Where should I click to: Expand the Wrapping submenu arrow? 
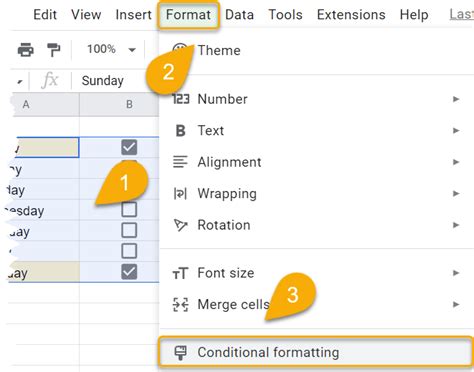(456, 194)
